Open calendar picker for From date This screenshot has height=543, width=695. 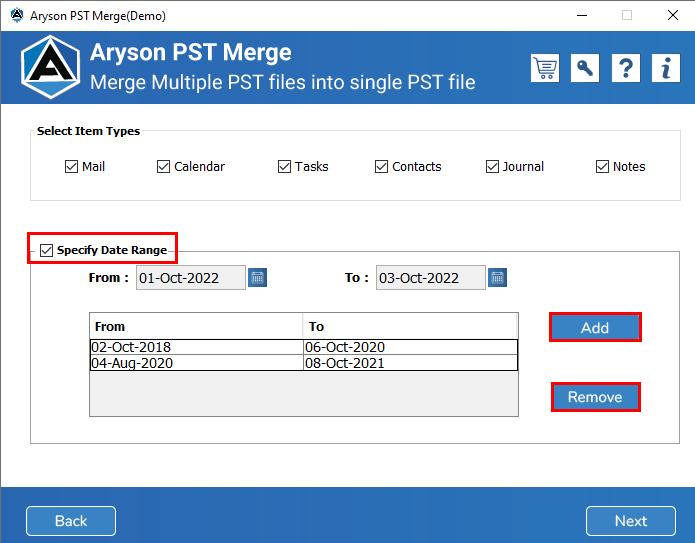coord(258,278)
